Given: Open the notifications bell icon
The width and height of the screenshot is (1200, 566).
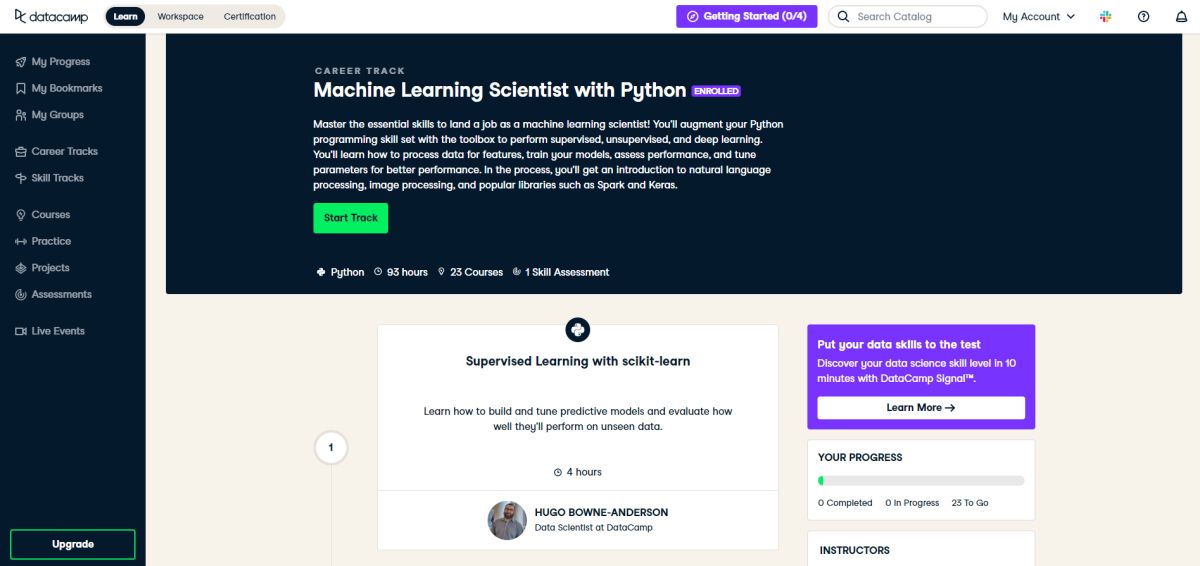Looking at the screenshot, I should [x=1181, y=16].
